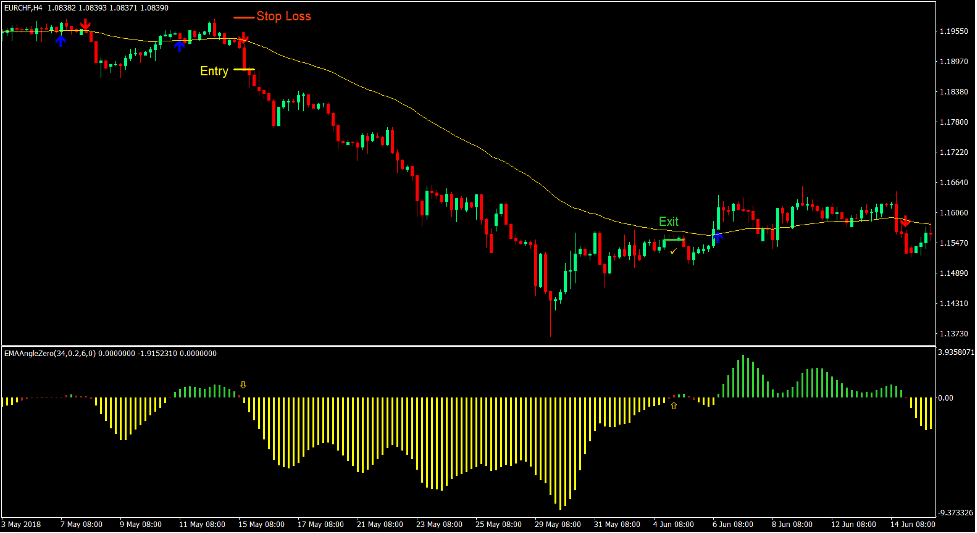Click the blue up arrow near 11 May

(179, 45)
